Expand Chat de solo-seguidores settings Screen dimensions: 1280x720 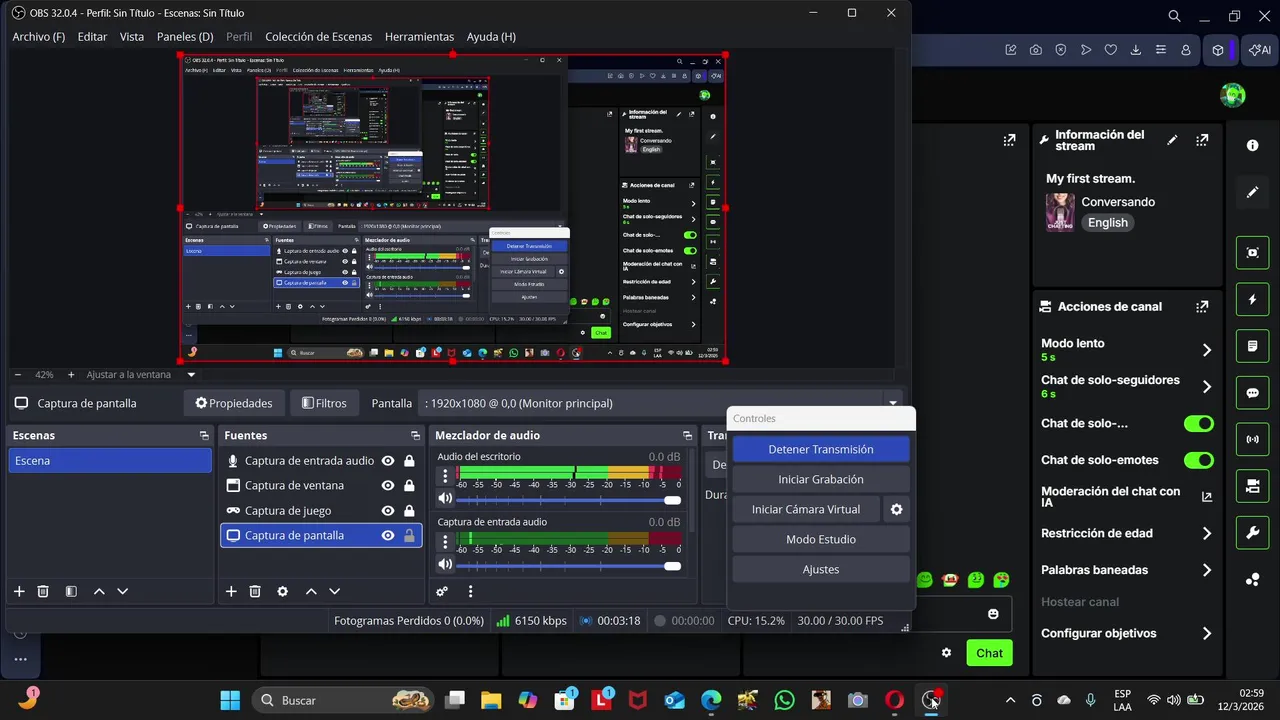1206,387
